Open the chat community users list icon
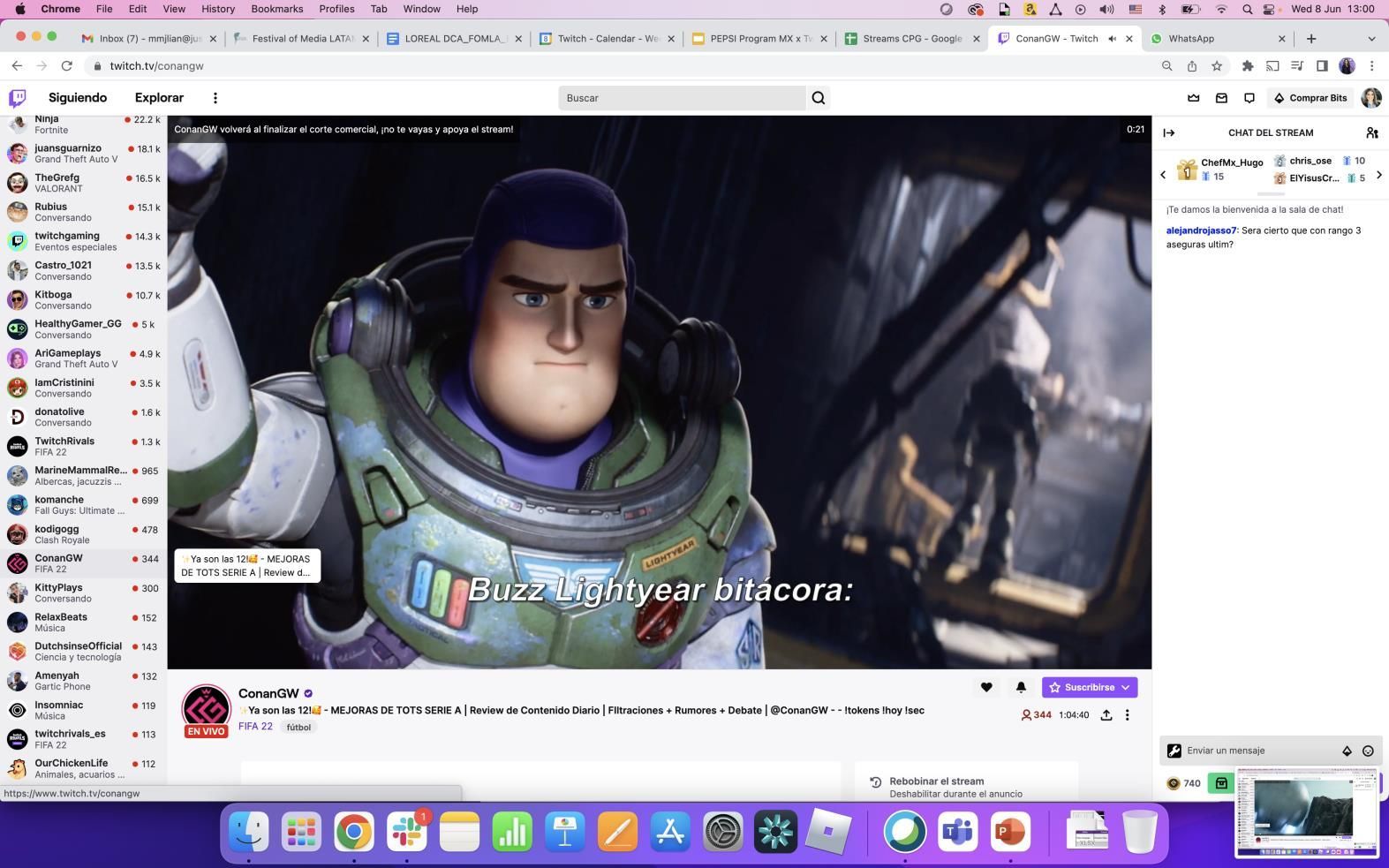 coord(1371,132)
